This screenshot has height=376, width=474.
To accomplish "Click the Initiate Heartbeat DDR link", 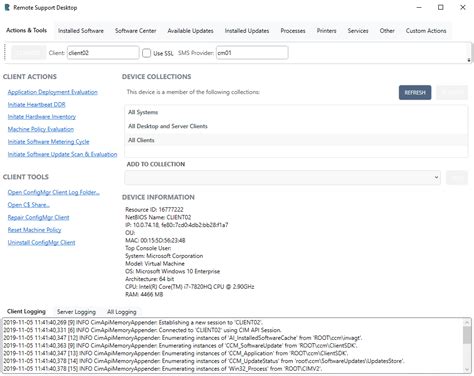I will point(36,105).
